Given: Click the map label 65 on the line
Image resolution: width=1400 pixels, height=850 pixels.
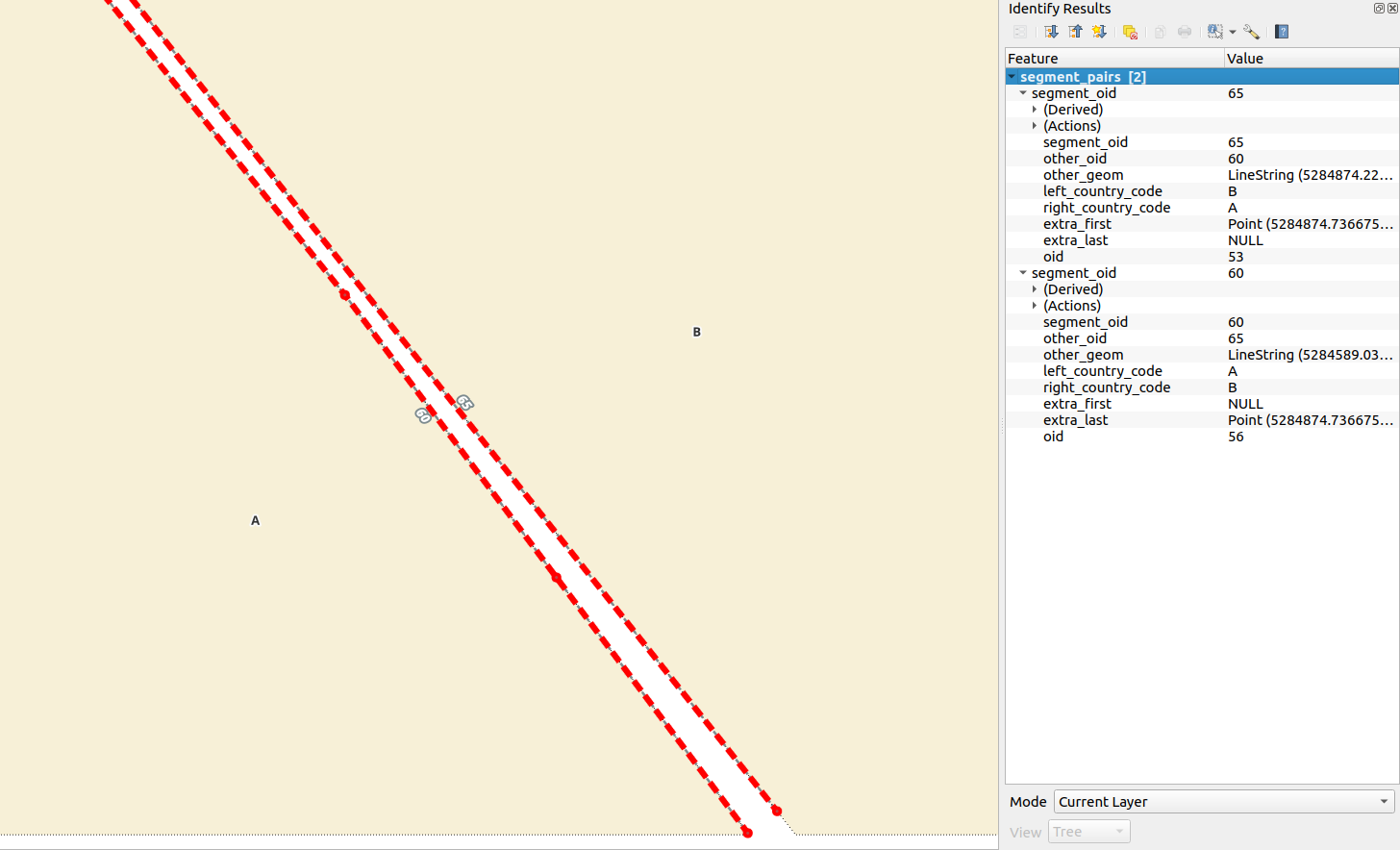Looking at the screenshot, I should (x=465, y=403).
